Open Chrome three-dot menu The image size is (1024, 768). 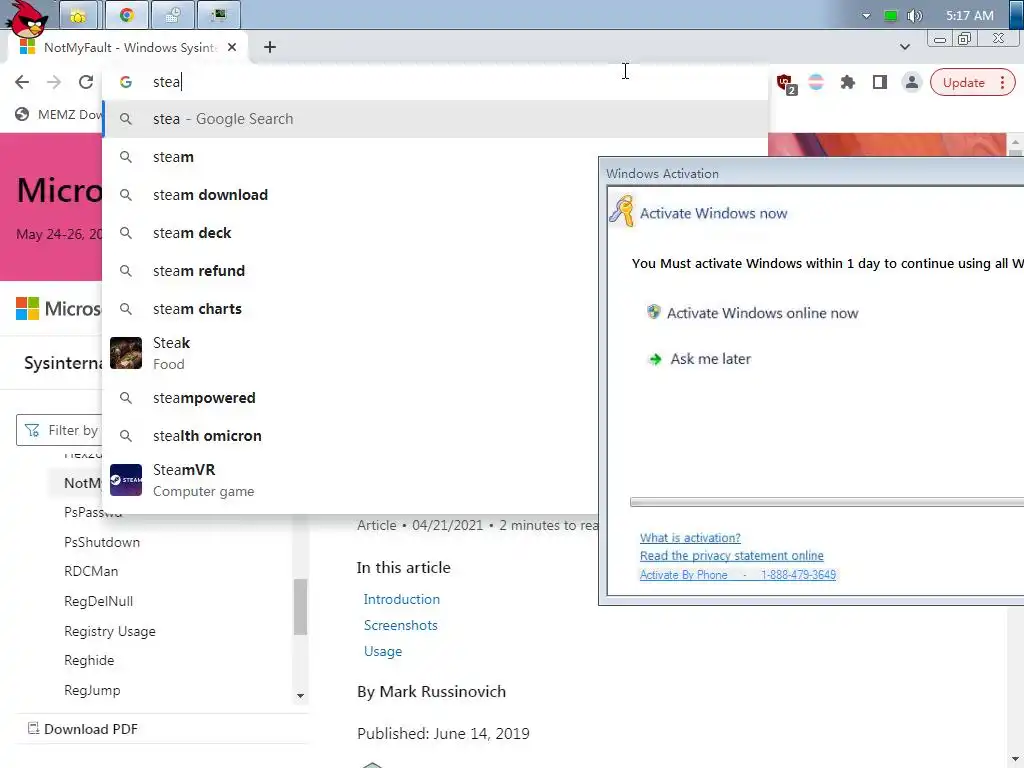(x=1002, y=82)
